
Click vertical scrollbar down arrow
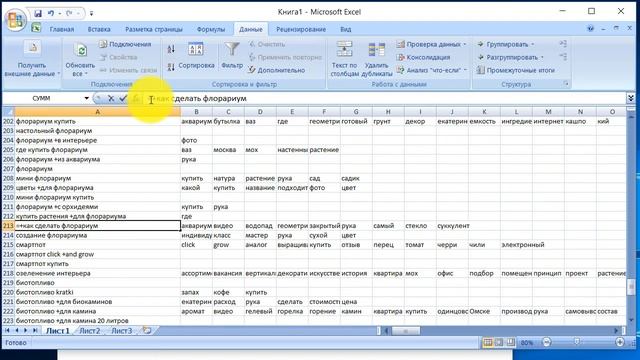pos(631,320)
